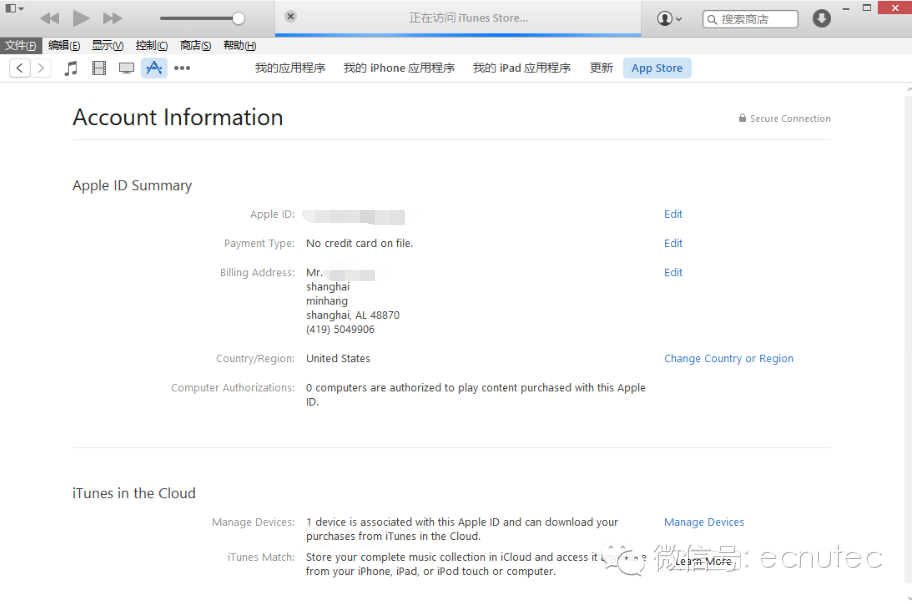Open the 文件(F) menu

20,45
